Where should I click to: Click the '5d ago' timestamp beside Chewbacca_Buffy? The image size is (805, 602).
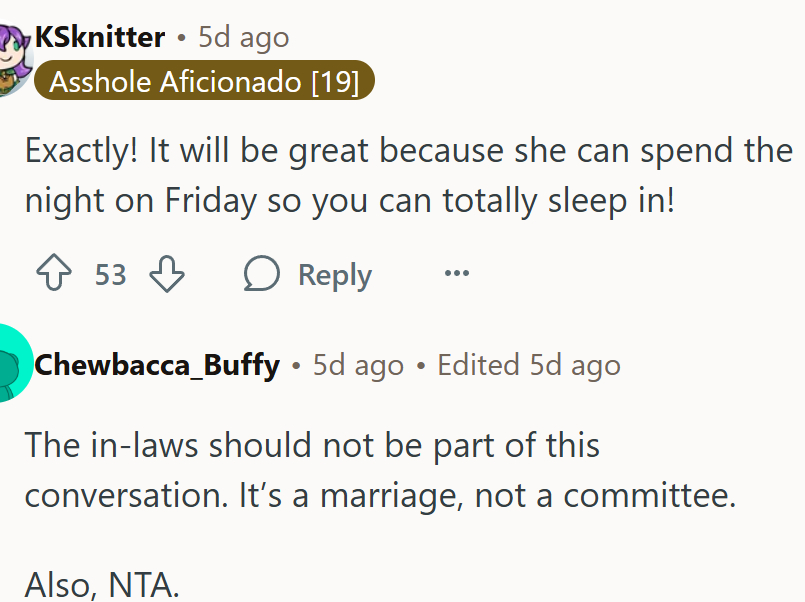[x=358, y=365]
